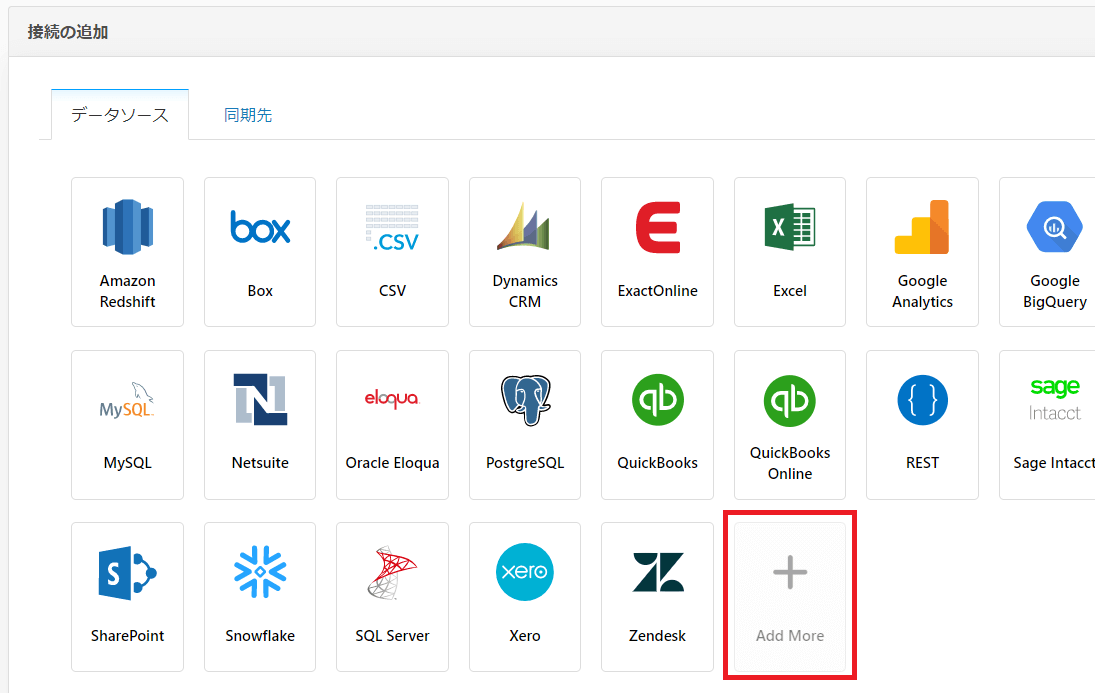Choose the QuickBooks green icon
The width and height of the screenshot is (1095, 693).
657,400
